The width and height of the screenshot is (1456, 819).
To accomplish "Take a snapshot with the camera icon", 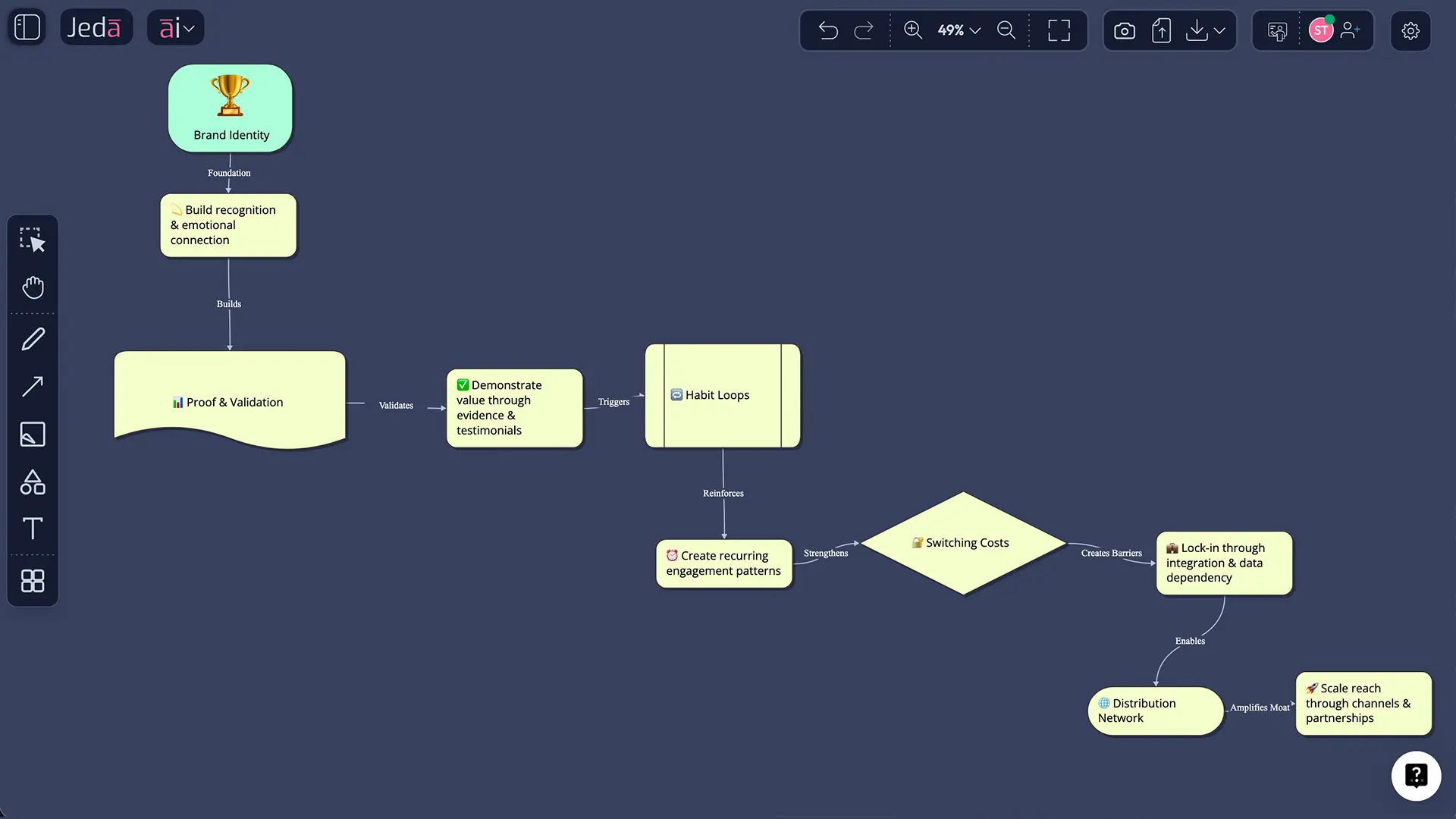I will [x=1125, y=30].
